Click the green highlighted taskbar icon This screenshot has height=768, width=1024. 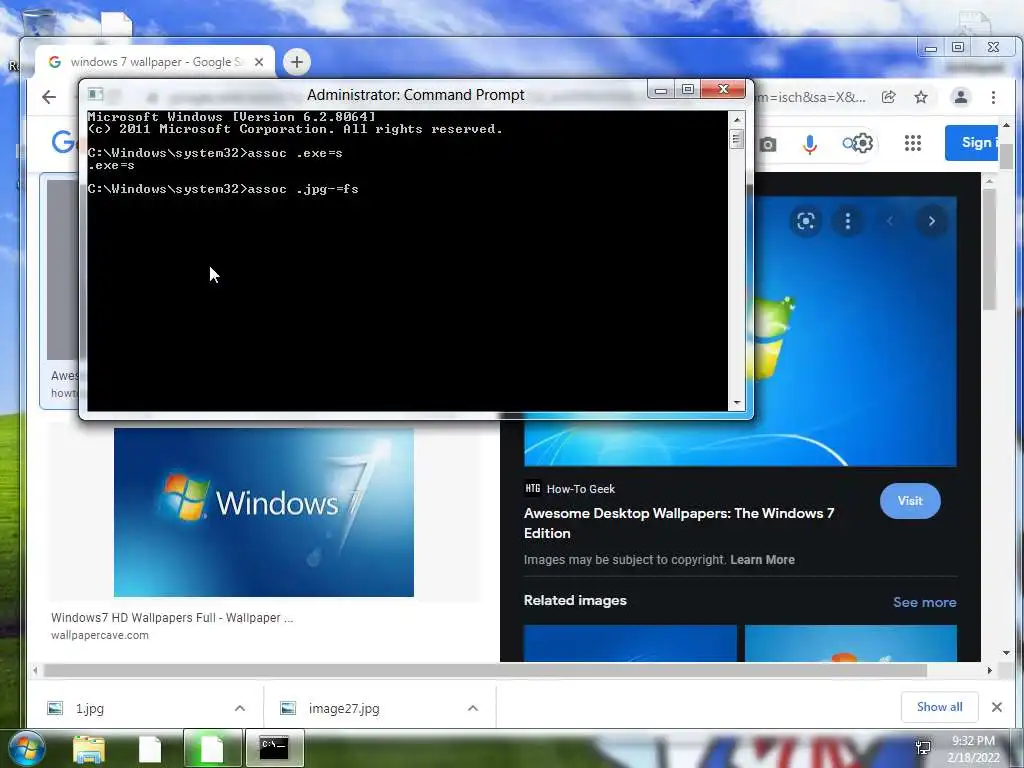(212, 748)
